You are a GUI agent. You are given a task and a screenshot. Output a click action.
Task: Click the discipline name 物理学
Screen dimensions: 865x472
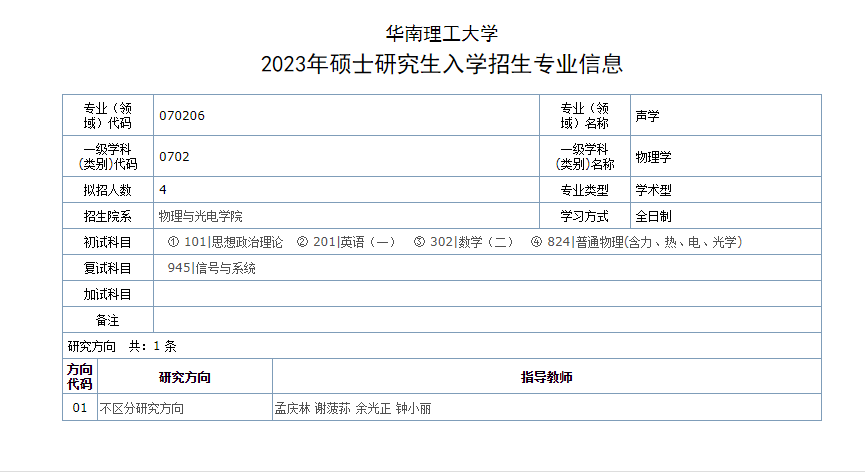(653, 157)
